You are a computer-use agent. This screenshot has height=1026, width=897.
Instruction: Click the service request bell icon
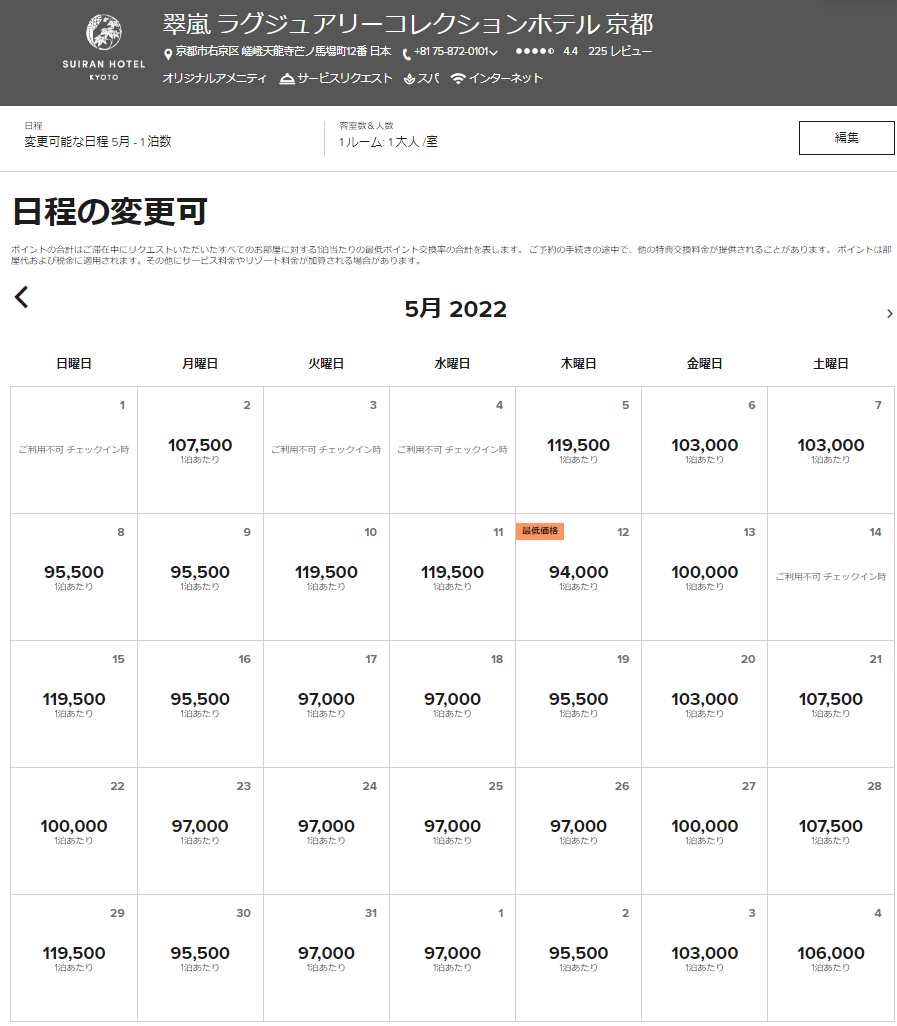287,79
